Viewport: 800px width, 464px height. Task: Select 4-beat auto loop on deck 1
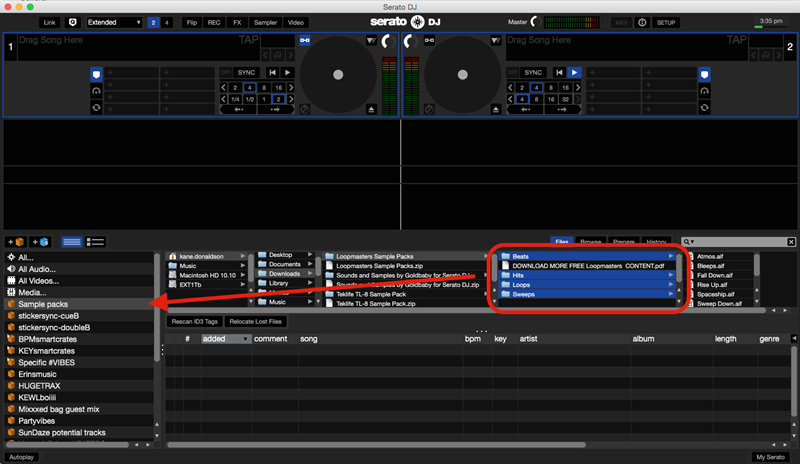[x=249, y=87]
